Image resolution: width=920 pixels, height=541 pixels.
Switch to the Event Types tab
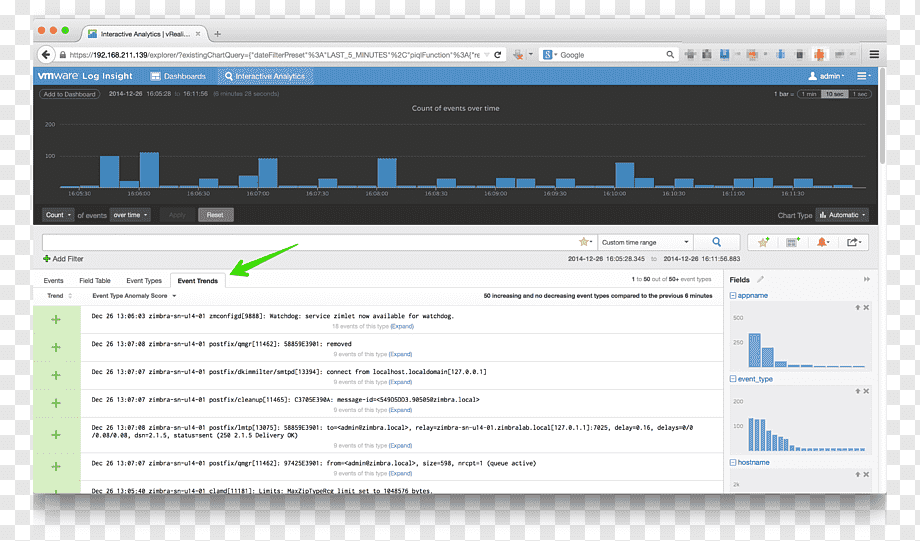click(x=144, y=281)
